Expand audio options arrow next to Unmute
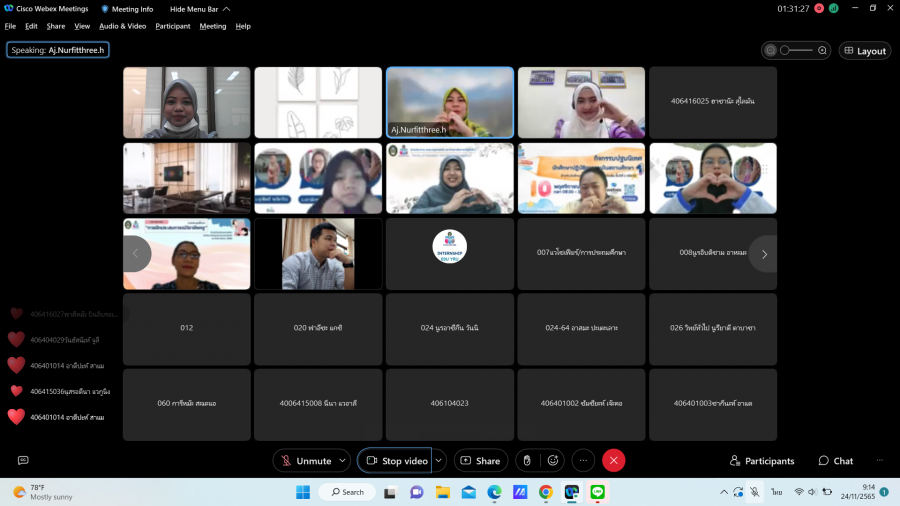This screenshot has width=900, height=506. (x=343, y=460)
